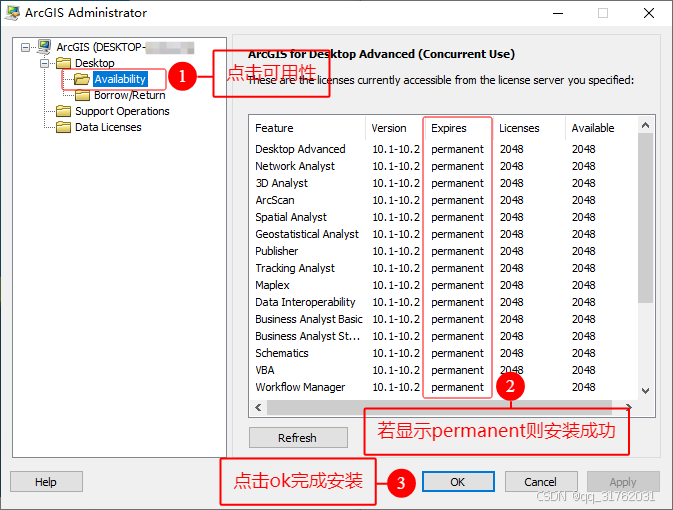Open Support Operations in the tree
The height and width of the screenshot is (510, 673).
122,111
